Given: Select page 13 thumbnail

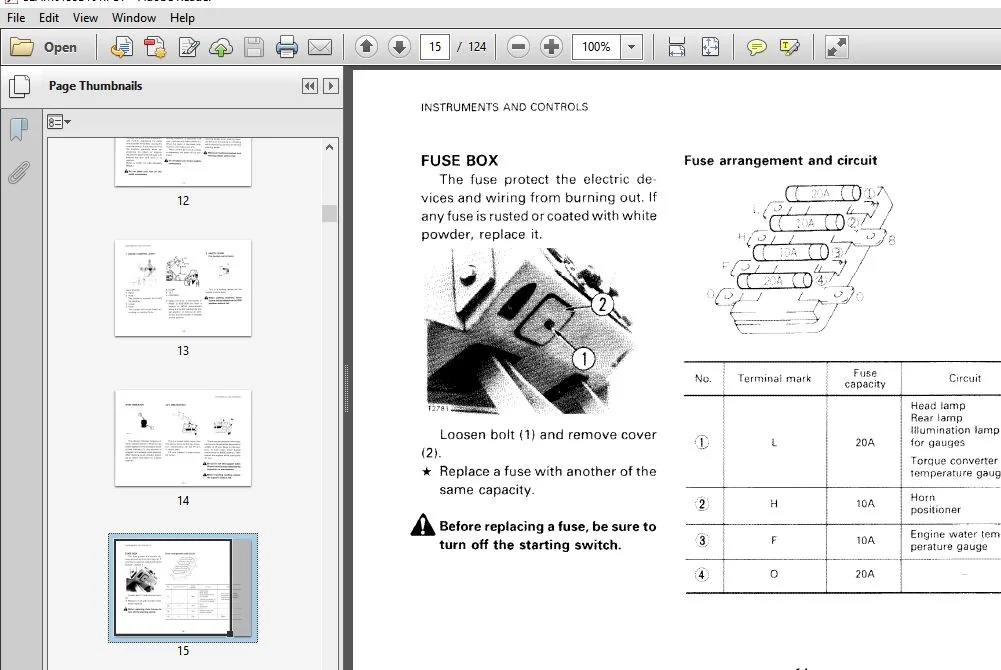Looking at the screenshot, I should 183,288.
